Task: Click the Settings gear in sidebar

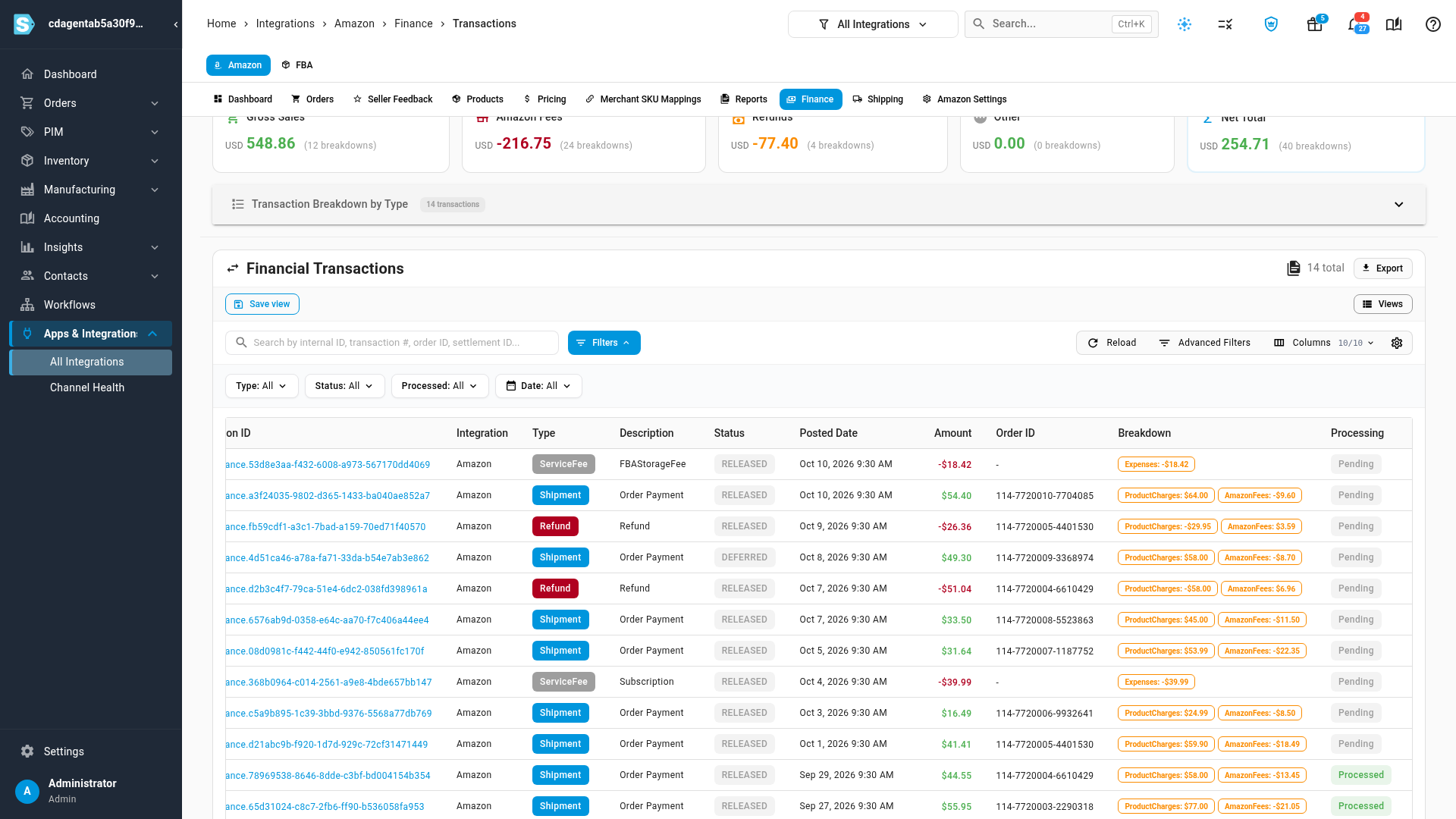Action: (x=27, y=751)
